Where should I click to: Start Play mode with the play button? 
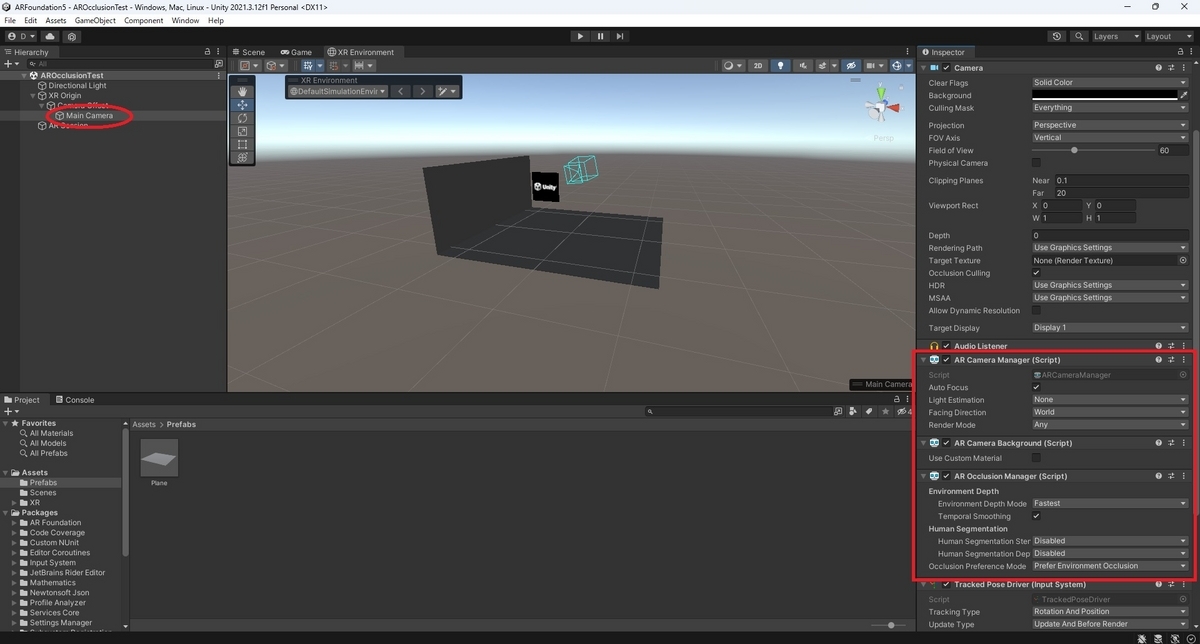click(580, 36)
